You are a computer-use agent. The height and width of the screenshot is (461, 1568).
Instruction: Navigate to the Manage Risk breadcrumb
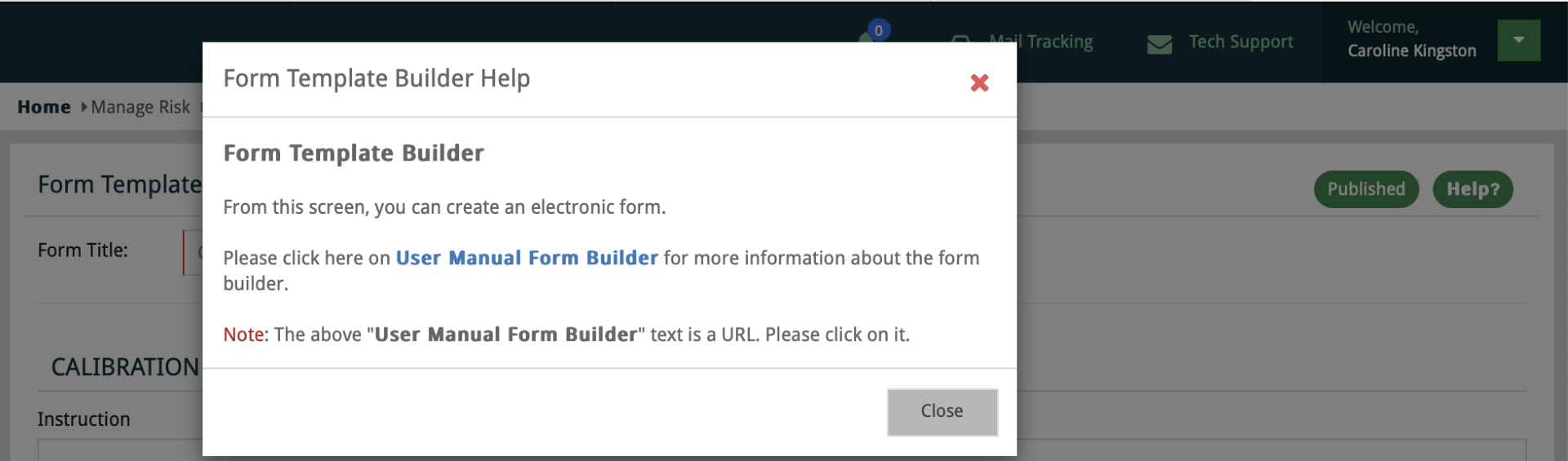coord(140,107)
